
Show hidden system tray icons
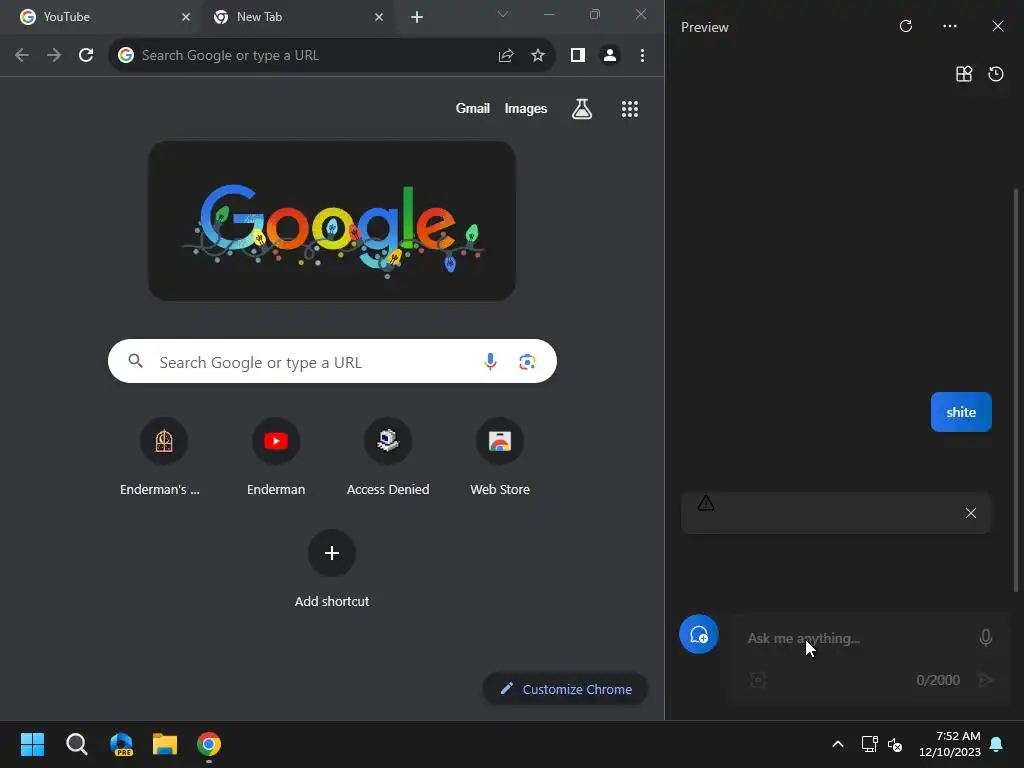(x=838, y=744)
